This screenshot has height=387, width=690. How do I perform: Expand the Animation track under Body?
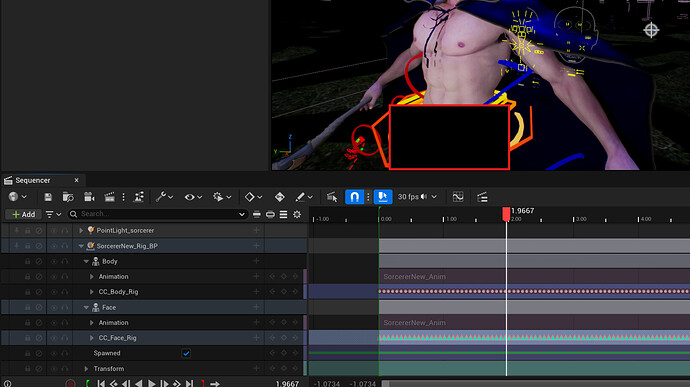tap(92, 276)
